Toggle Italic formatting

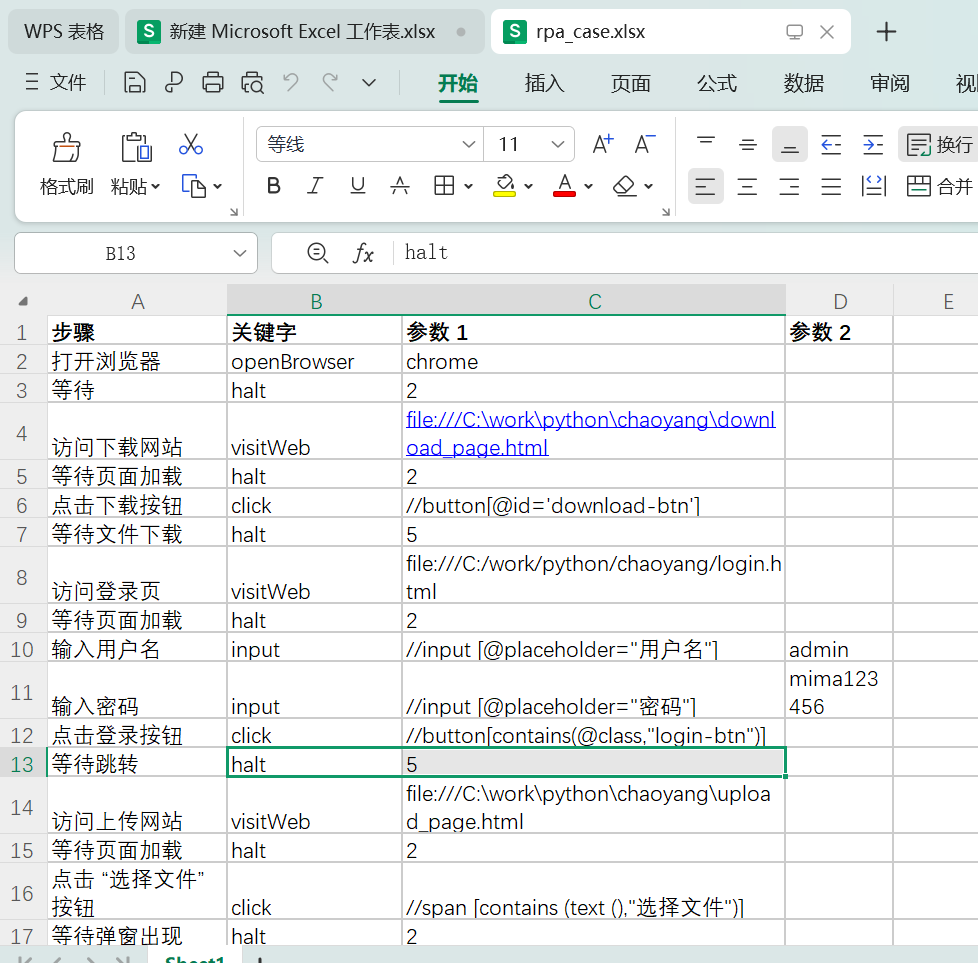coord(315,185)
